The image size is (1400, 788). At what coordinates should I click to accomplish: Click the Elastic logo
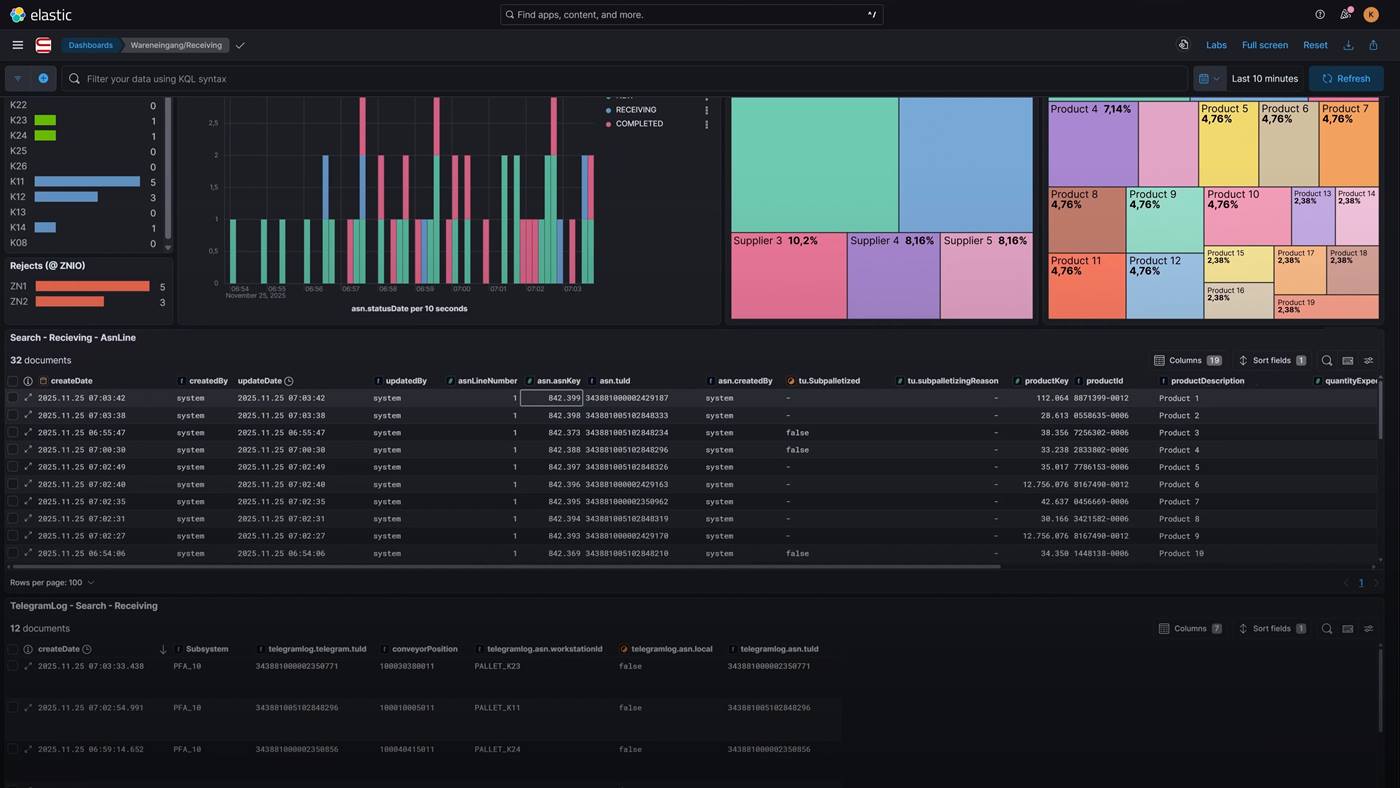coord(41,15)
